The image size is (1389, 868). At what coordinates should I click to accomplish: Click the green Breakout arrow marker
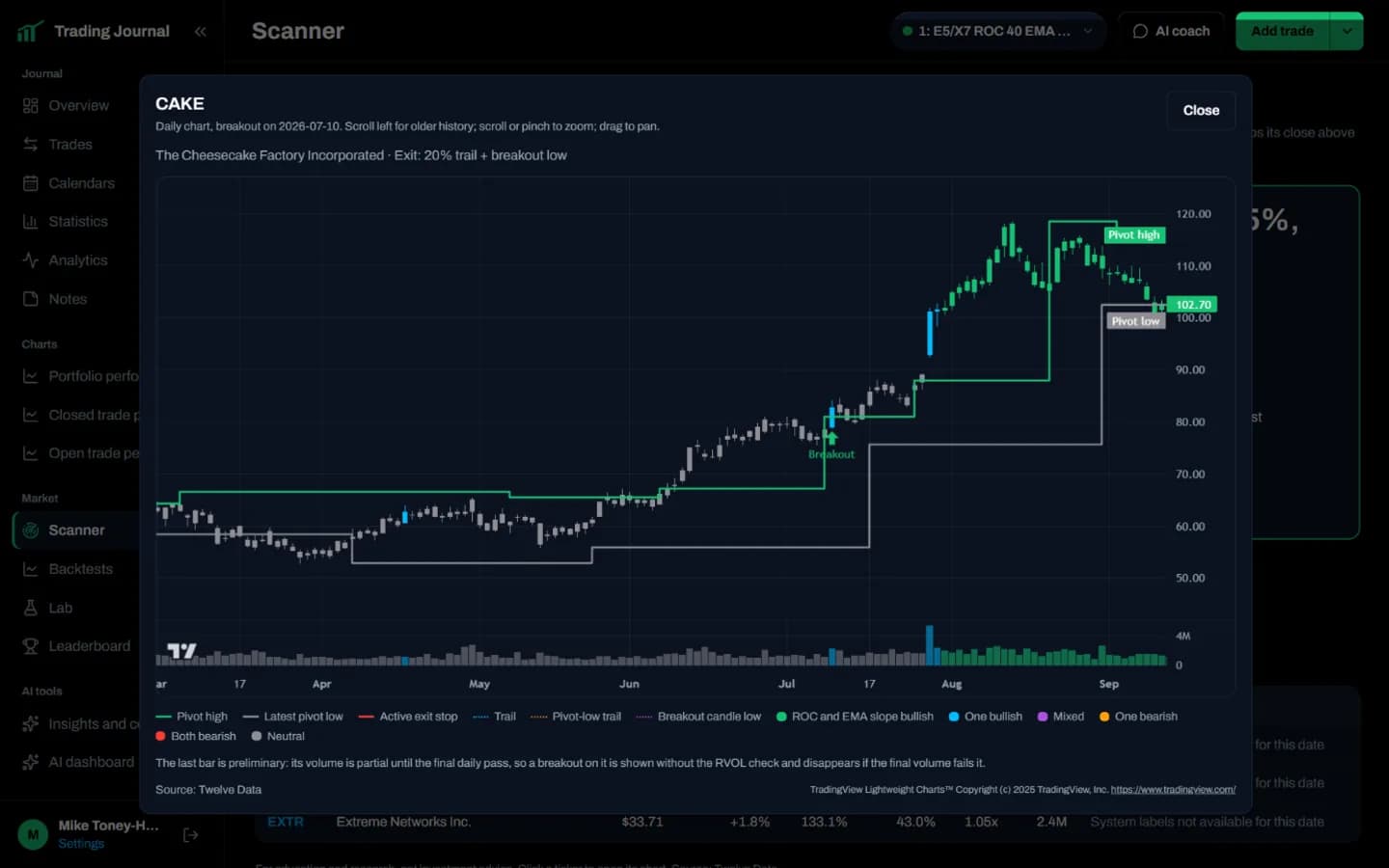coord(831,438)
